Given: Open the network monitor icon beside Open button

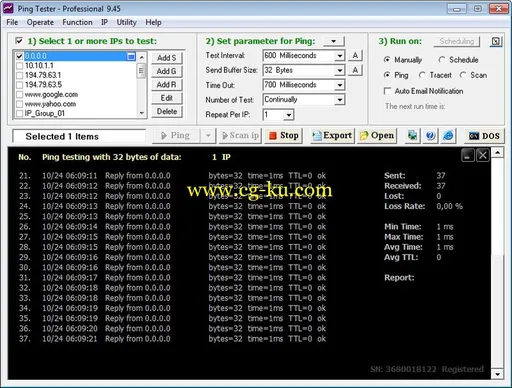Looking at the screenshot, I should (x=412, y=136).
